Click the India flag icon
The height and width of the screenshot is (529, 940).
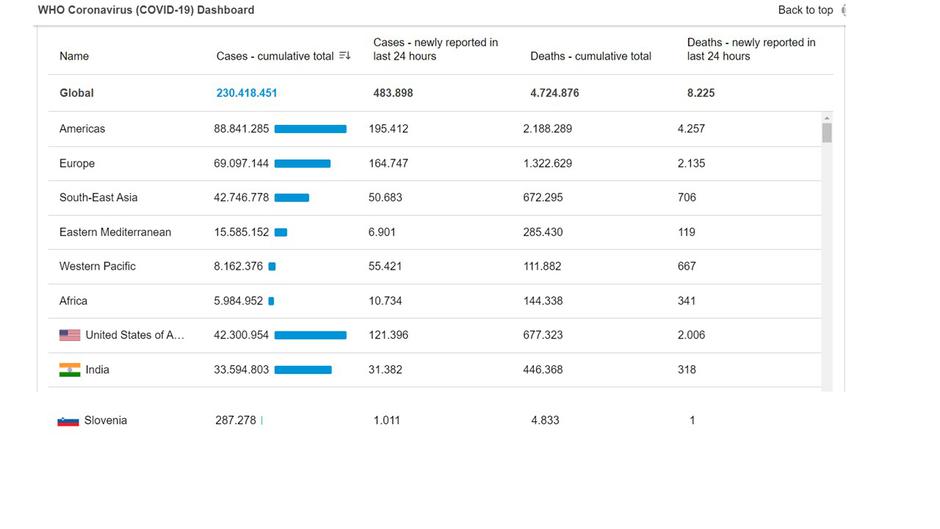(x=69, y=370)
